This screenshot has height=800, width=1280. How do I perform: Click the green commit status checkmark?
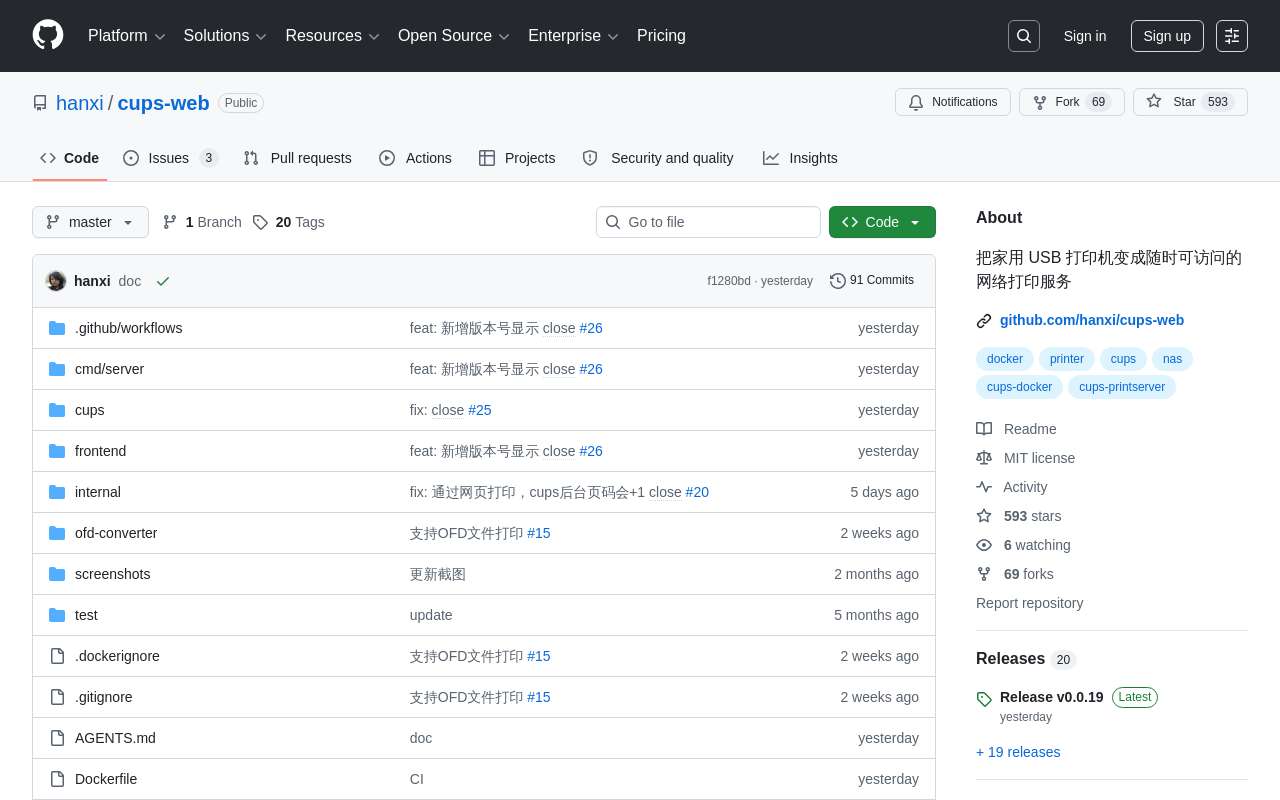[163, 281]
